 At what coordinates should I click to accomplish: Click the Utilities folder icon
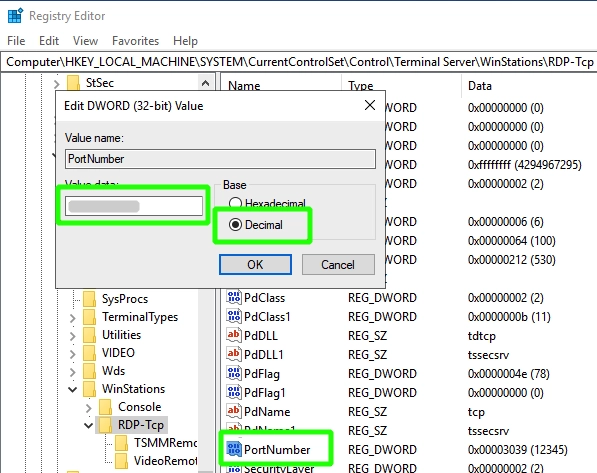(89, 335)
